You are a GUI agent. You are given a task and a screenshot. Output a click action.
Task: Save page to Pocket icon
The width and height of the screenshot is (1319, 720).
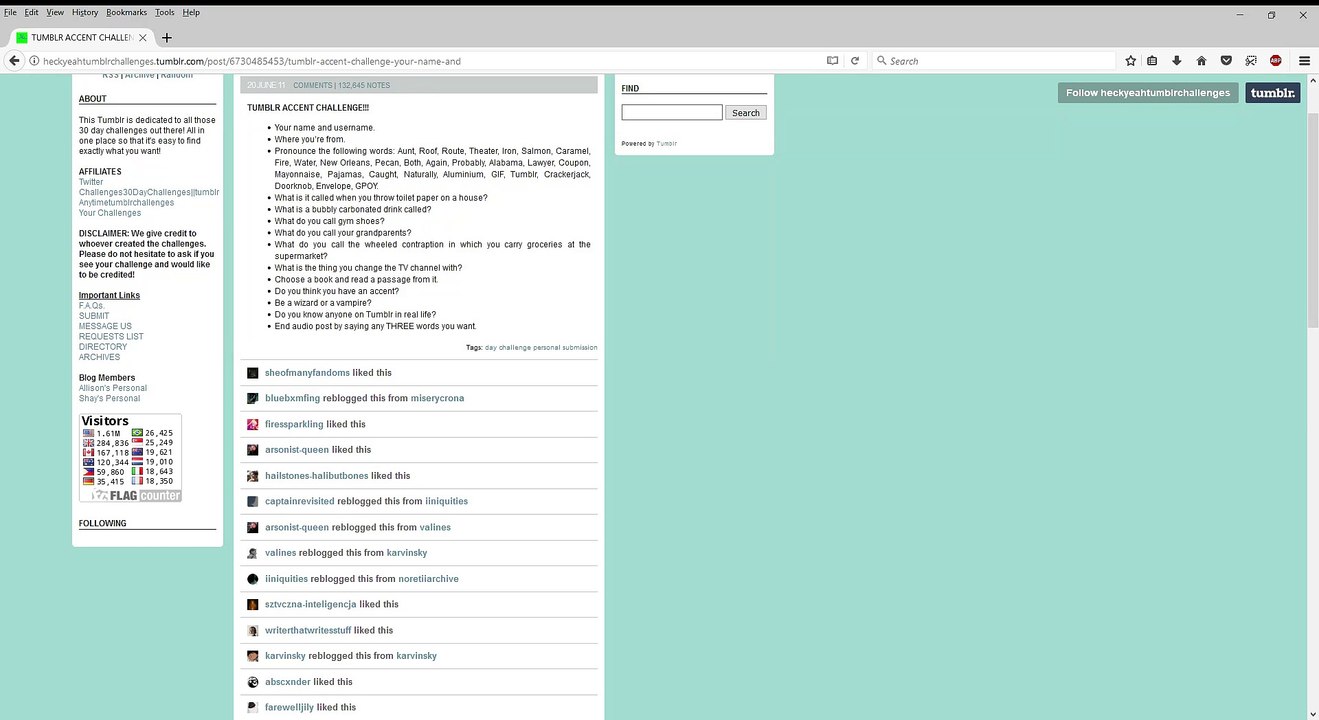pos(1226,61)
